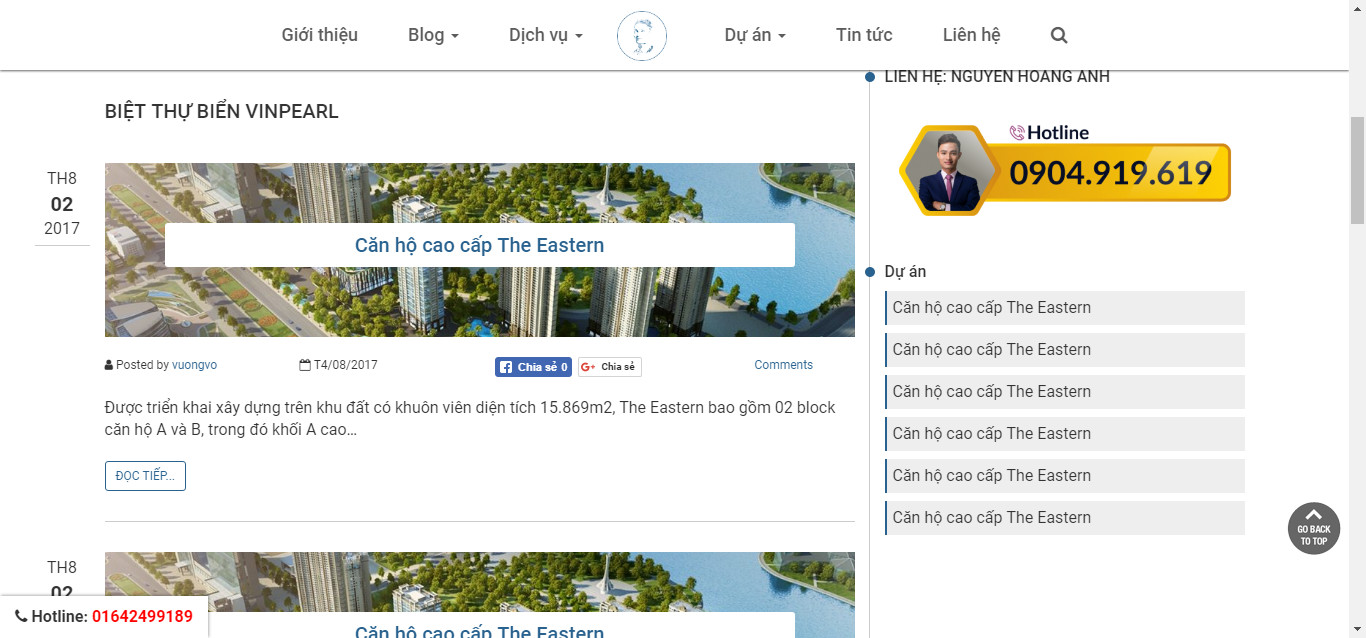Click the LIÊN HỆ: NGUYEN HOANG ANH heading
The height and width of the screenshot is (638, 1366).
(997, 76)
